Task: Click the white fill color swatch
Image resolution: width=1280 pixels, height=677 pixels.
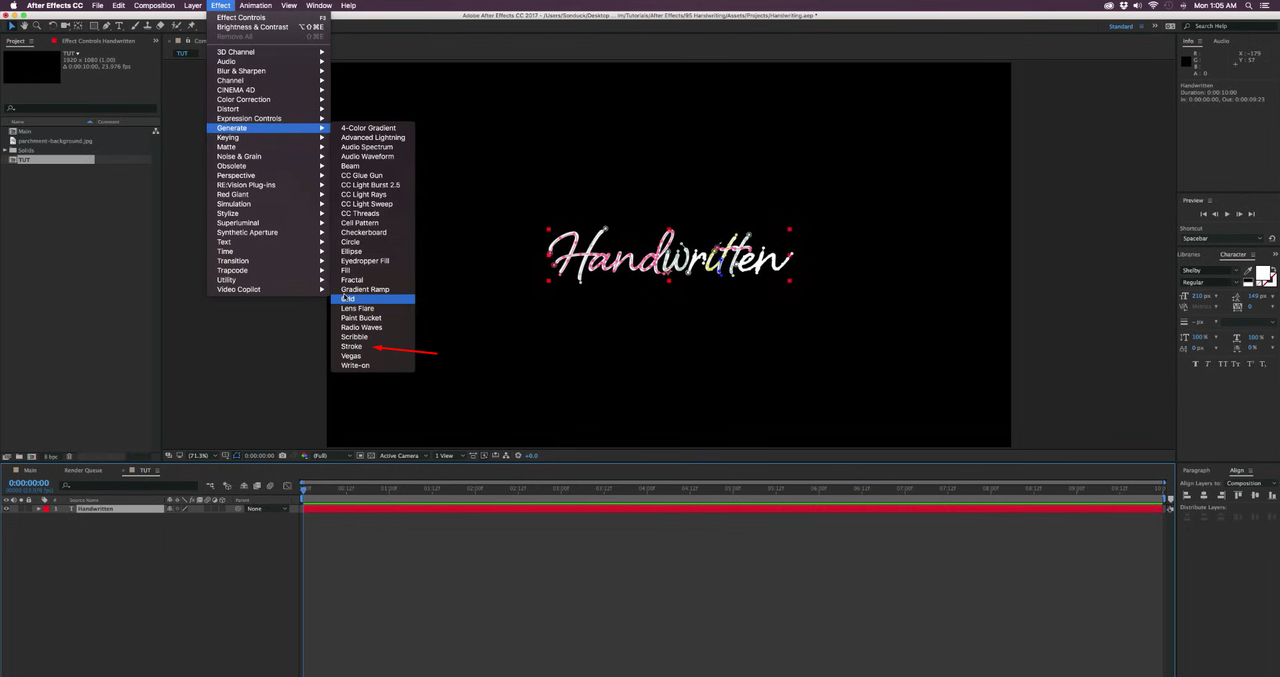Action: [1263, 273]
